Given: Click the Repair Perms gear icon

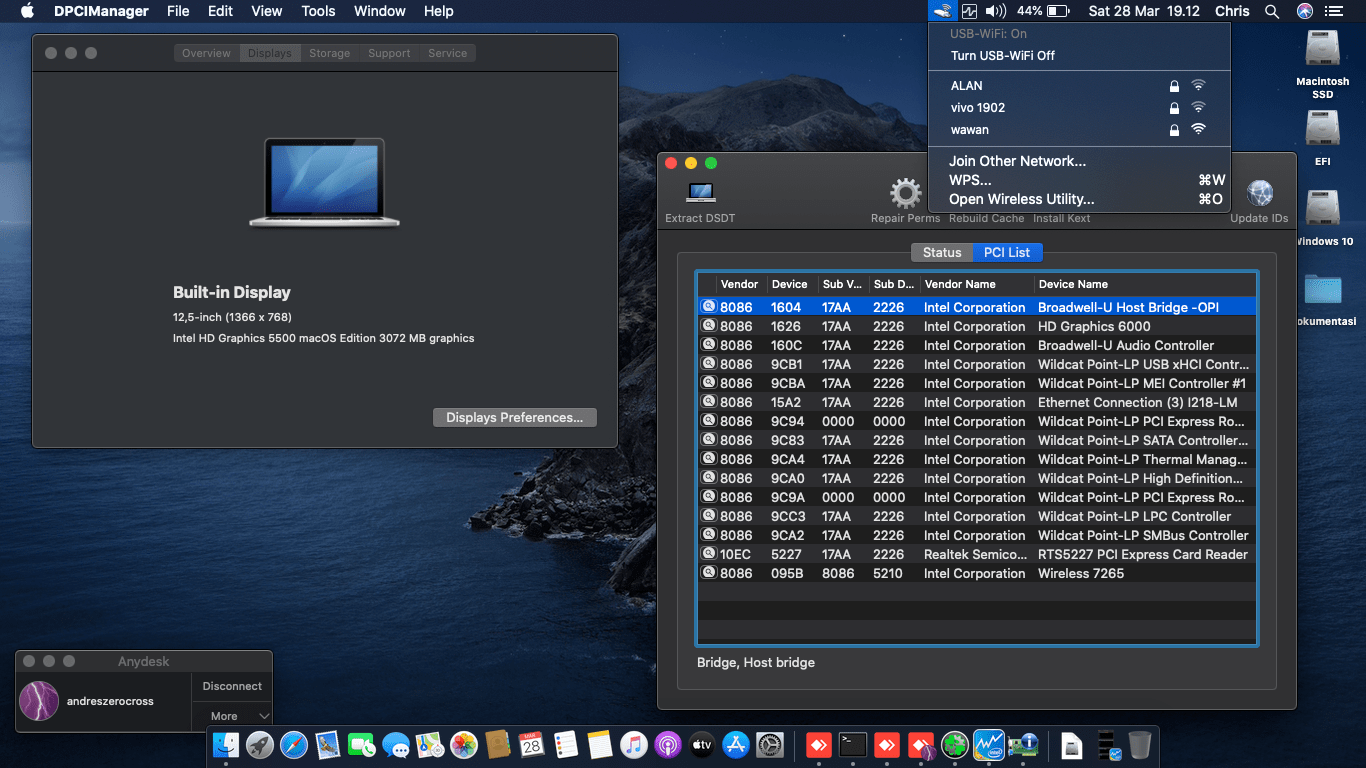Looking at the screenshot, I should coord(905,194).
